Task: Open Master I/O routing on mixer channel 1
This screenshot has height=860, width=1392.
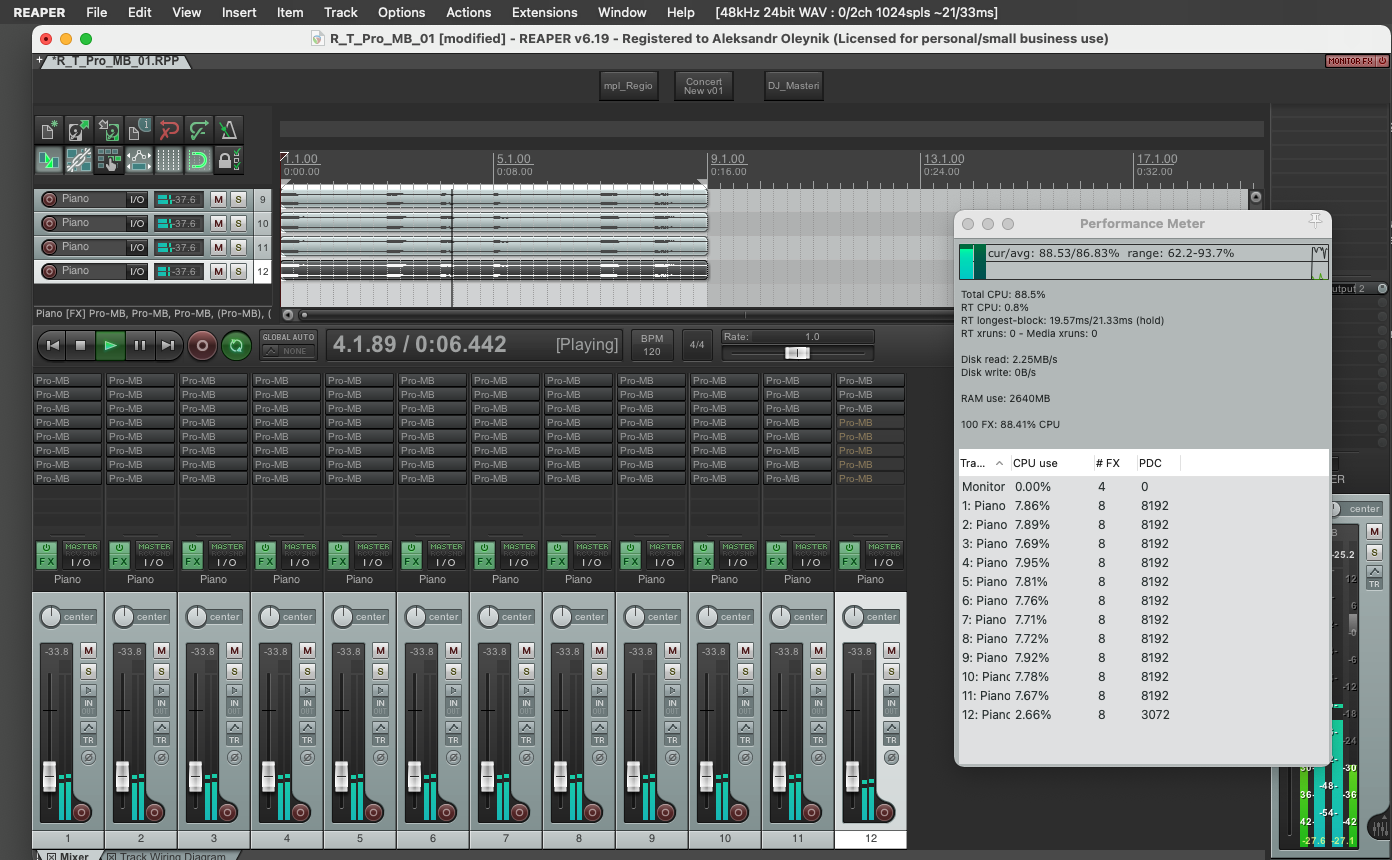Action: pyautogui.click(x=81, y=555)
